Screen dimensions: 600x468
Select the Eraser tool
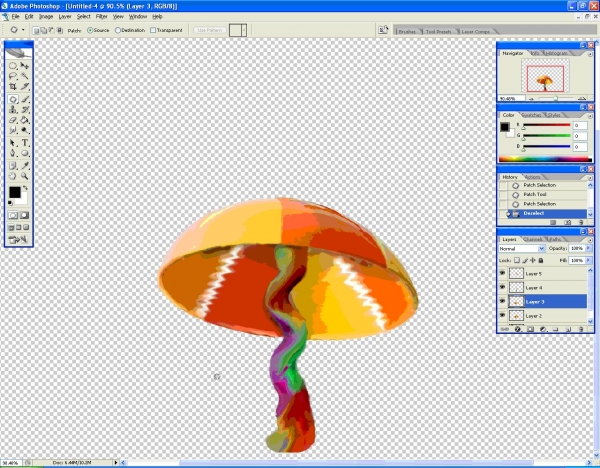13,120
